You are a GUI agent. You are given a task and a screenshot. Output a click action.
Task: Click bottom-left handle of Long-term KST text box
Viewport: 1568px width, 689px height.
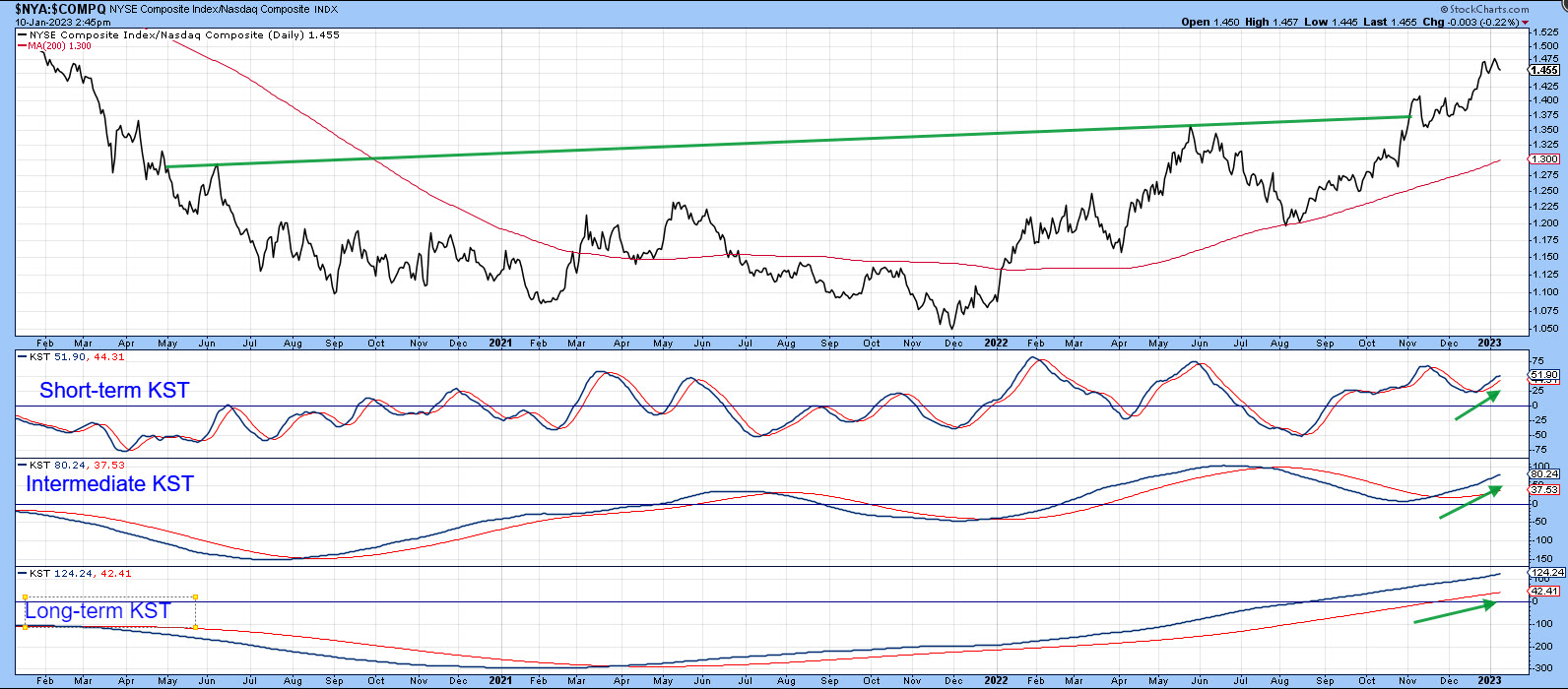pos(25,627)
